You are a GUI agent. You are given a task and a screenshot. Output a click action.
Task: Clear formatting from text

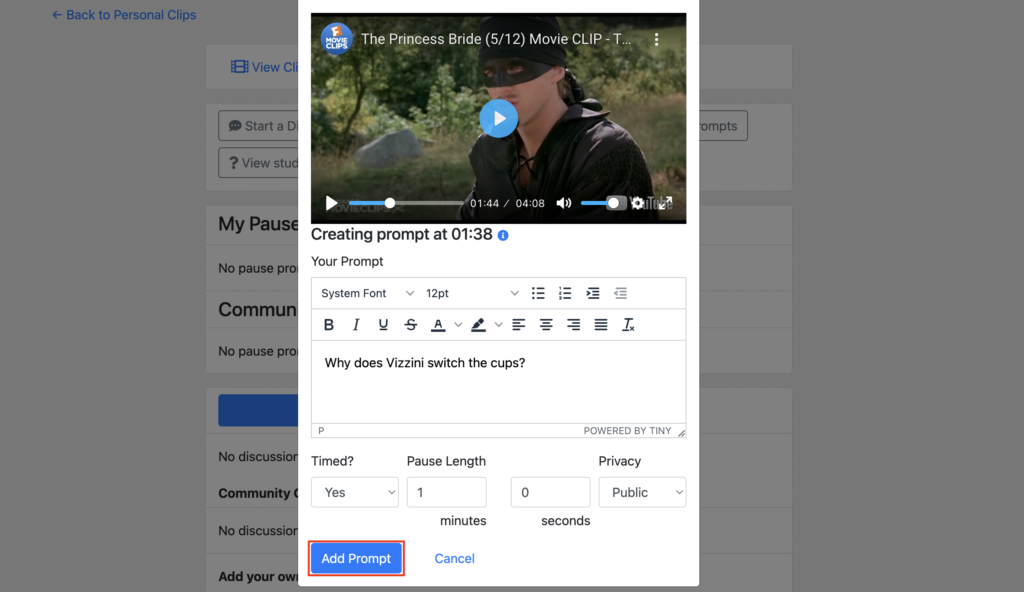click(x=628, y=325)
